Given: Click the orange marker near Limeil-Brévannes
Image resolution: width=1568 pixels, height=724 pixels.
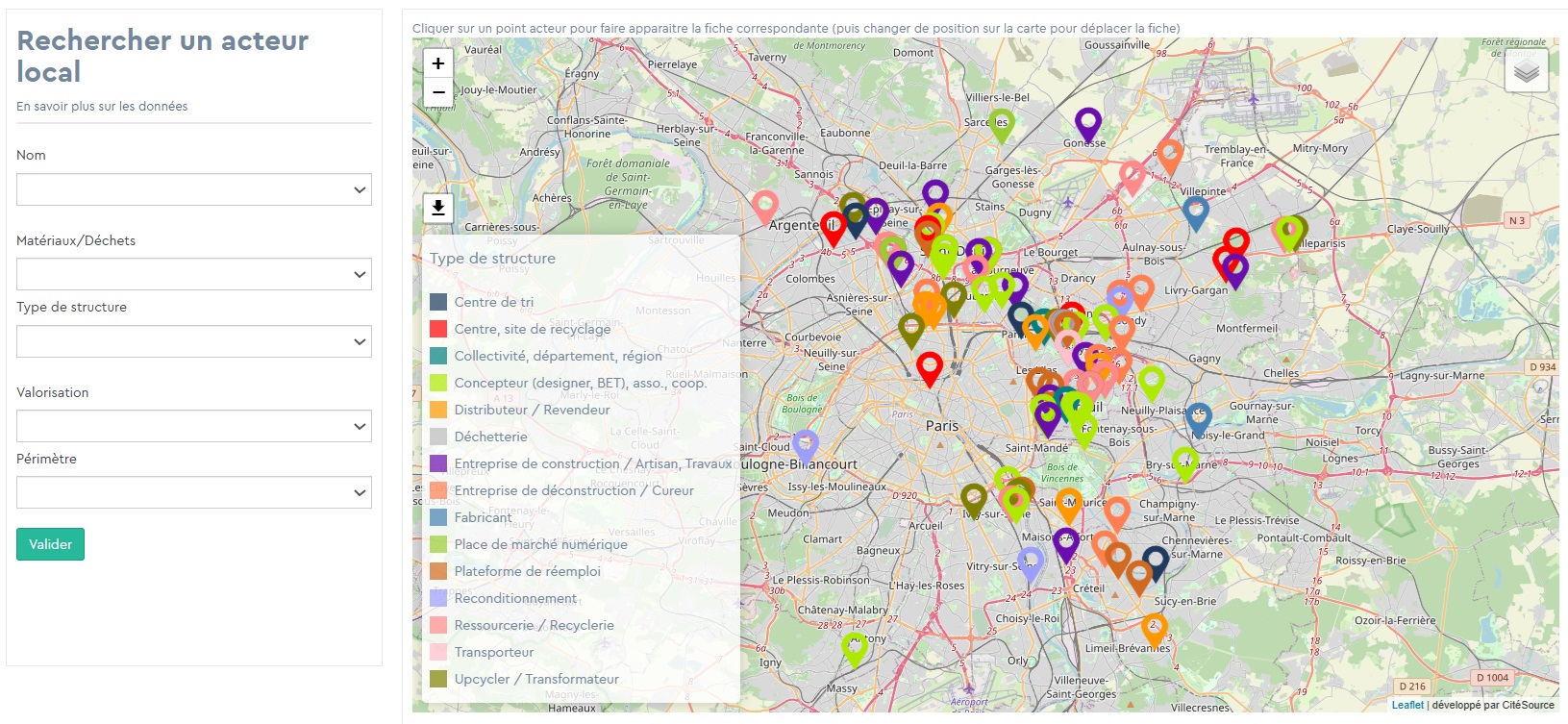Looking at the screenshot, I should (x=1154, y=629).
